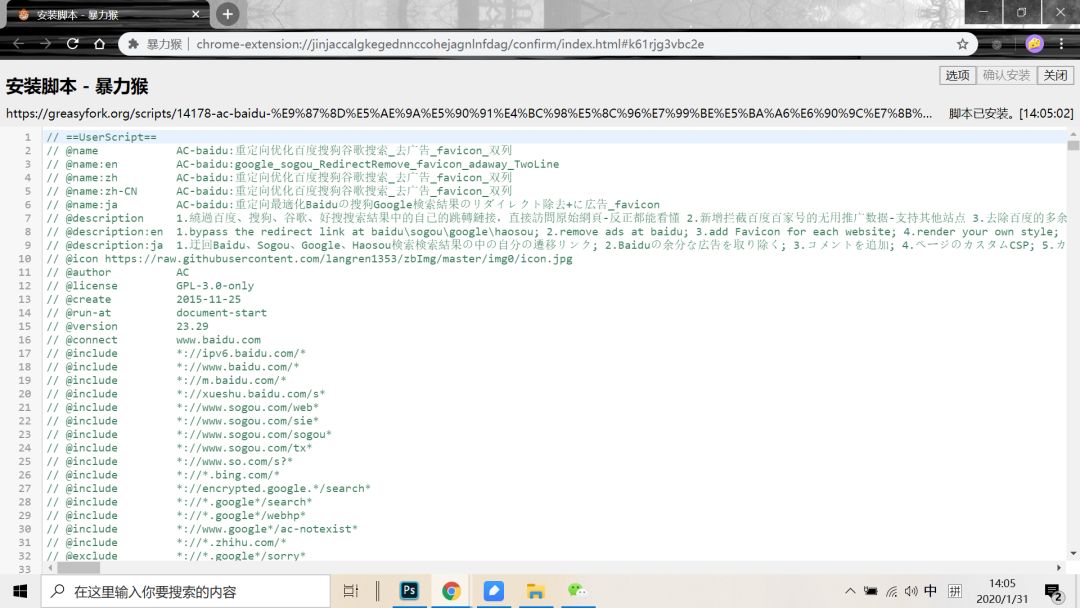
Task: Open the Violentmonkey extension icon in toolbar
Action: point(996,44)
